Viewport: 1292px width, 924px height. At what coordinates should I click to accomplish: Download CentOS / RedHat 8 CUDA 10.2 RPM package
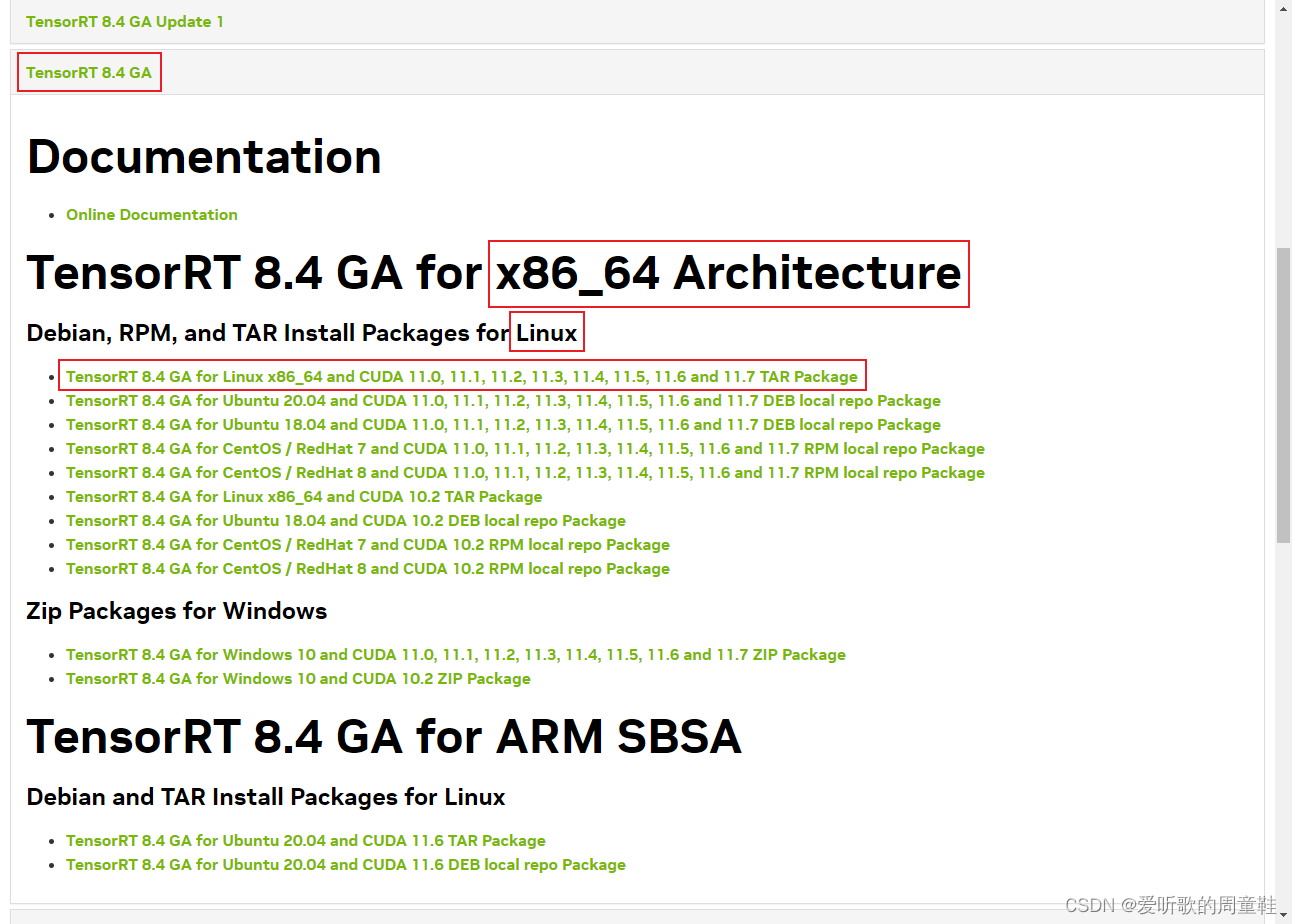(x=368, y=568)
